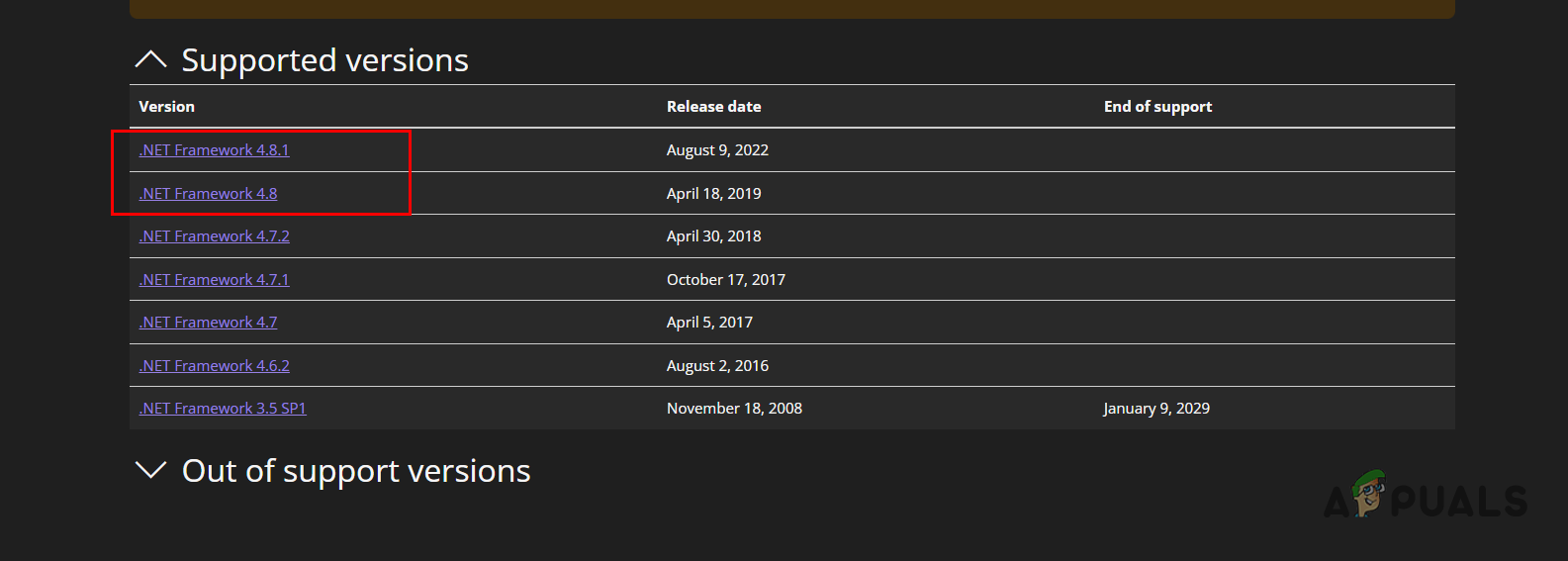Click the January 9, 2029 end date
The image size is (1568, 561).
1156,409
